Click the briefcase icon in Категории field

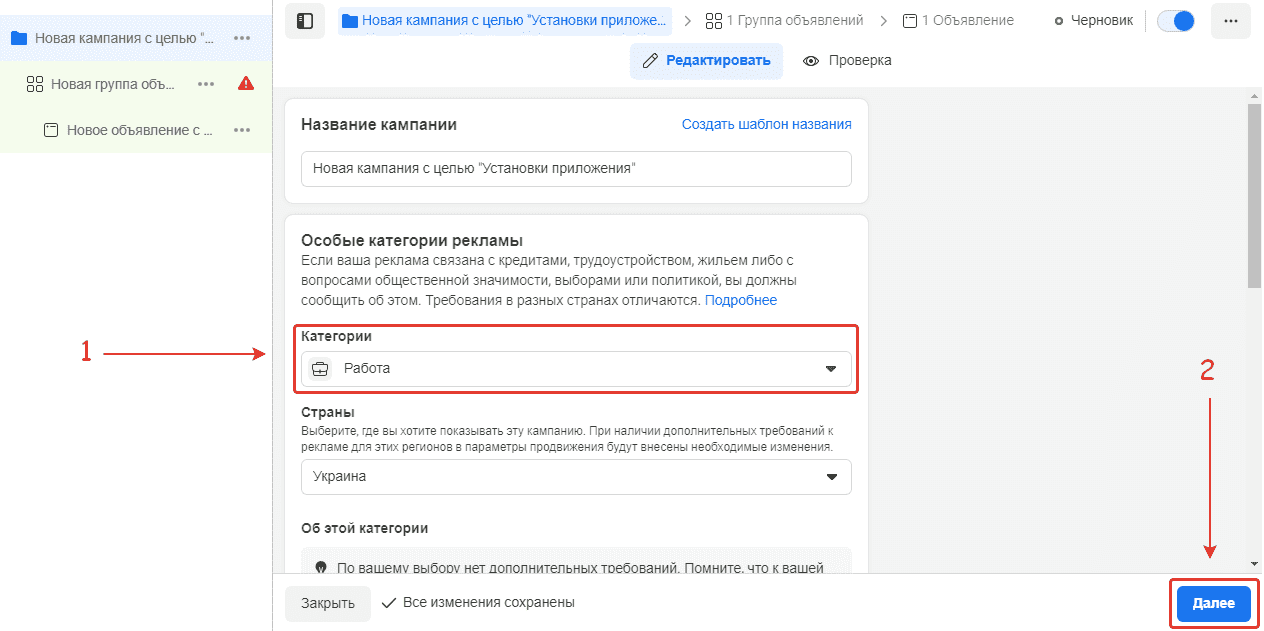tap(320, 369)
